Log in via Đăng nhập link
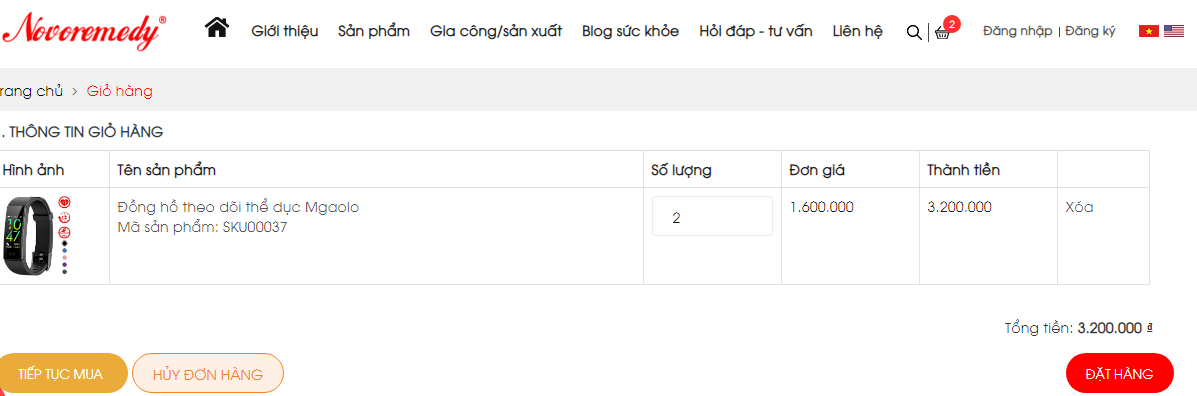Image resolution: width=1197 pixels, height=396 pixels. click(1018, 31)
